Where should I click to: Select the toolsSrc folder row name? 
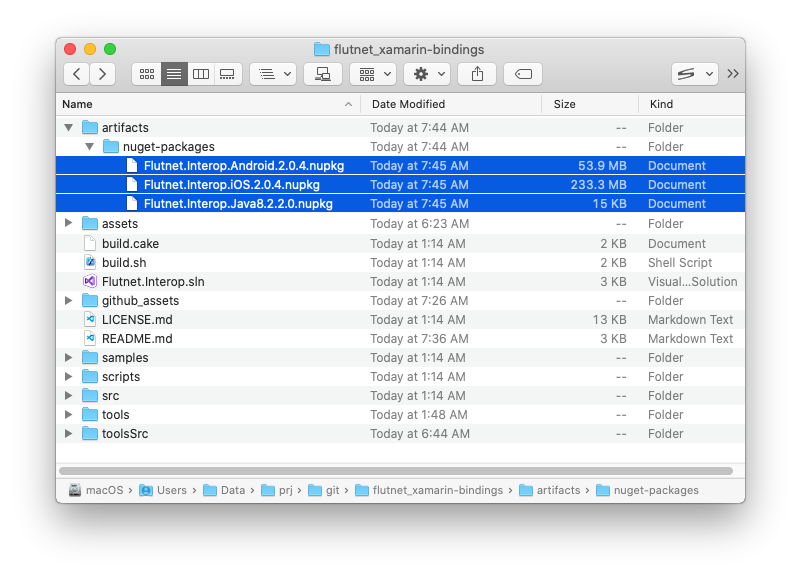pyautogui.click(x=125, y=434)
